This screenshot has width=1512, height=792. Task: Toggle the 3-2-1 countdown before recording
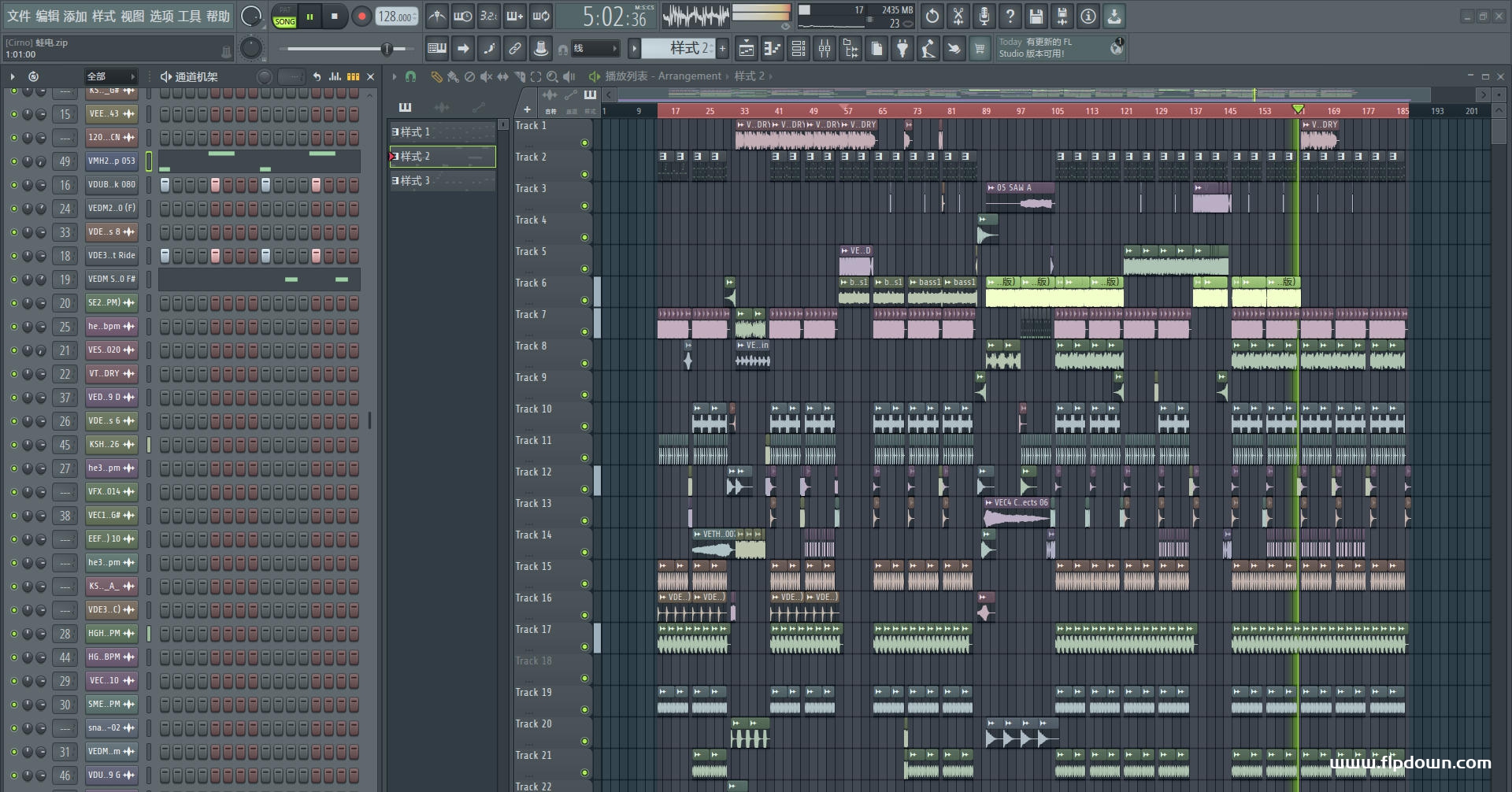pyautogui.click(x=488, y=16)
